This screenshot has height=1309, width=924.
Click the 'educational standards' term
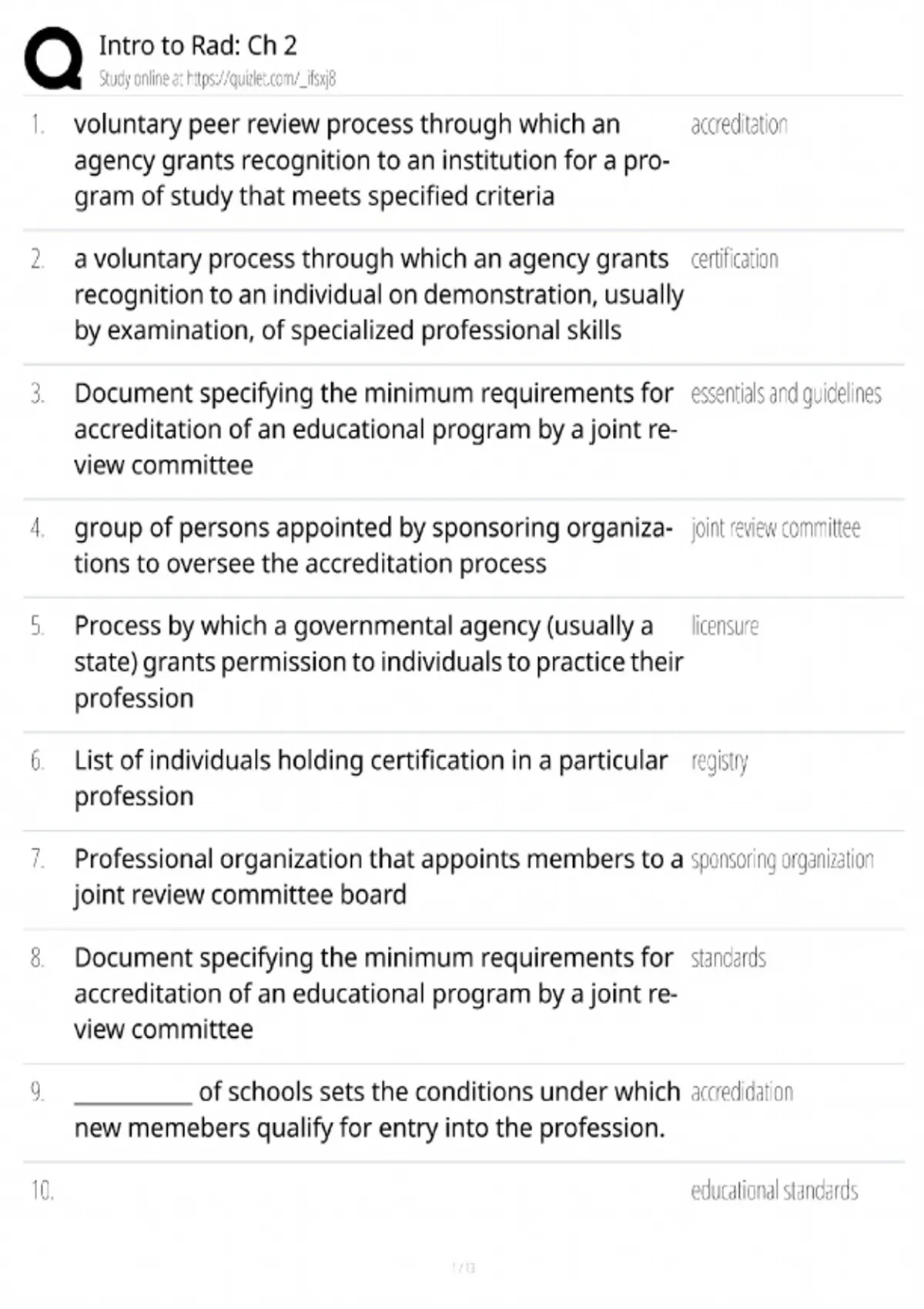click(774, 1190)
